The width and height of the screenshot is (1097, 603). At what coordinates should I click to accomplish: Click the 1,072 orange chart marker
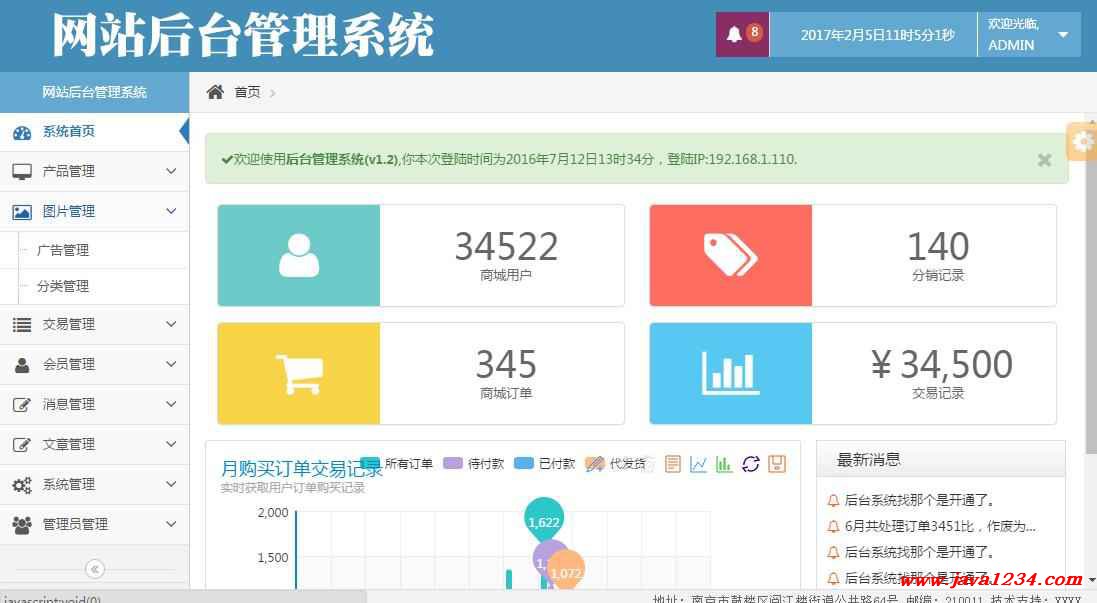(565, 571)
